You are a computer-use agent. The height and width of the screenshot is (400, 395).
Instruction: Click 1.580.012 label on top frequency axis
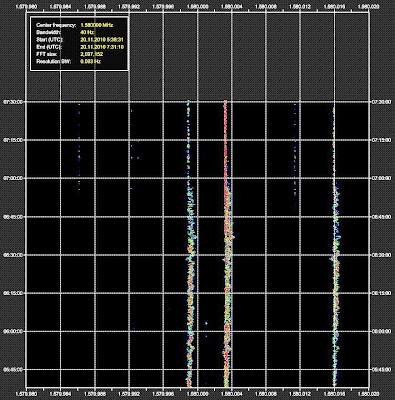300,6
